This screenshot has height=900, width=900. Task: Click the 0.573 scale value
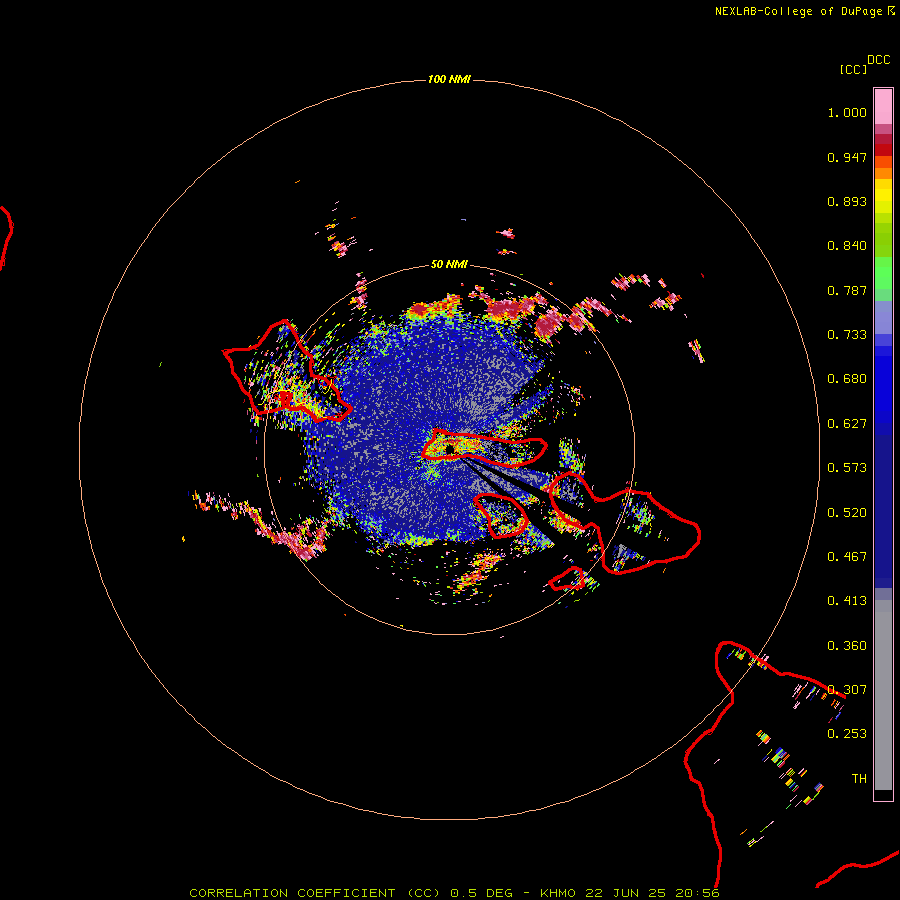click(x=847, y=468)
